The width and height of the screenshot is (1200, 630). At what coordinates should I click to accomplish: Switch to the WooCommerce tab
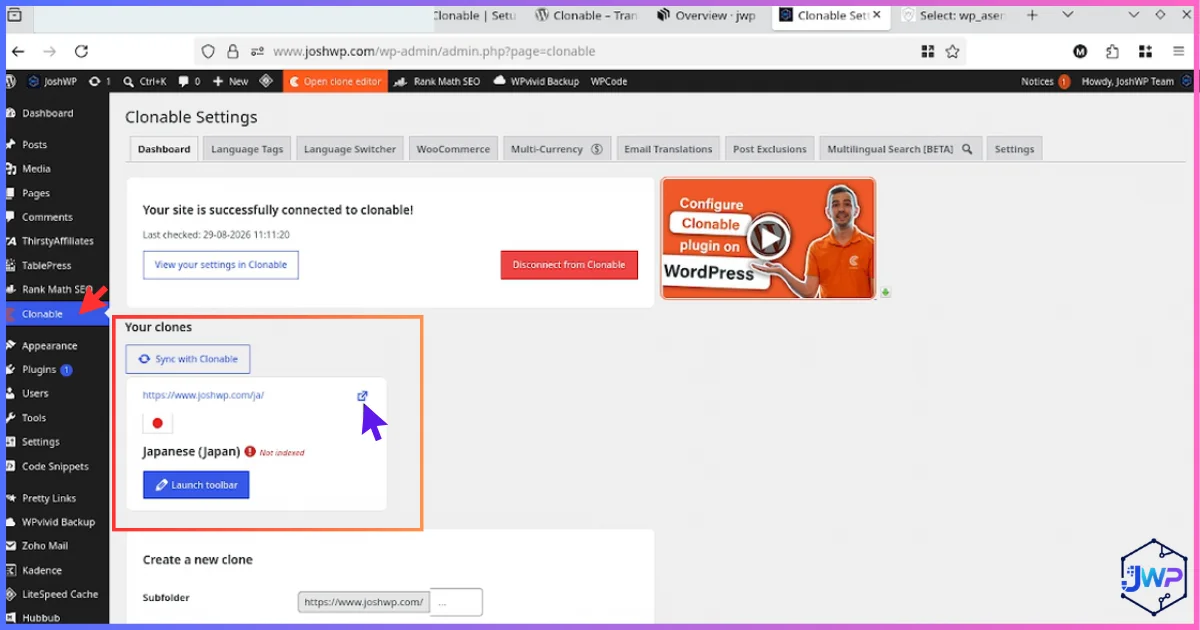(x=453, y=149)
